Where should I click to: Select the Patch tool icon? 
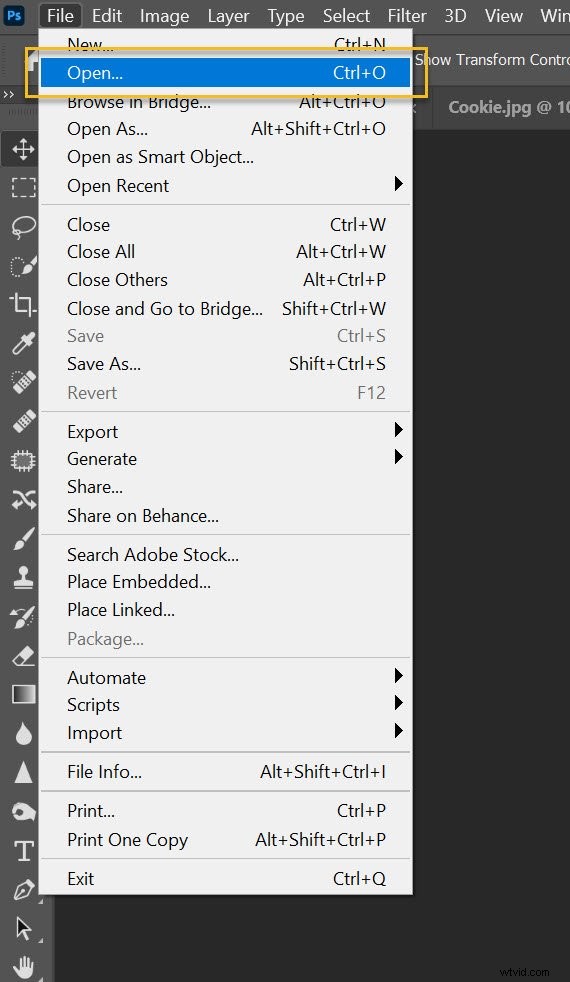[23, 461]
